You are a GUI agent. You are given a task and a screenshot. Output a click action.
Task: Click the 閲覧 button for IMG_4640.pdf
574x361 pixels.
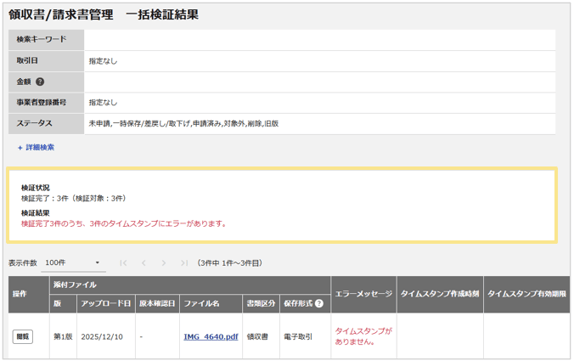click(x=23, y=336)
